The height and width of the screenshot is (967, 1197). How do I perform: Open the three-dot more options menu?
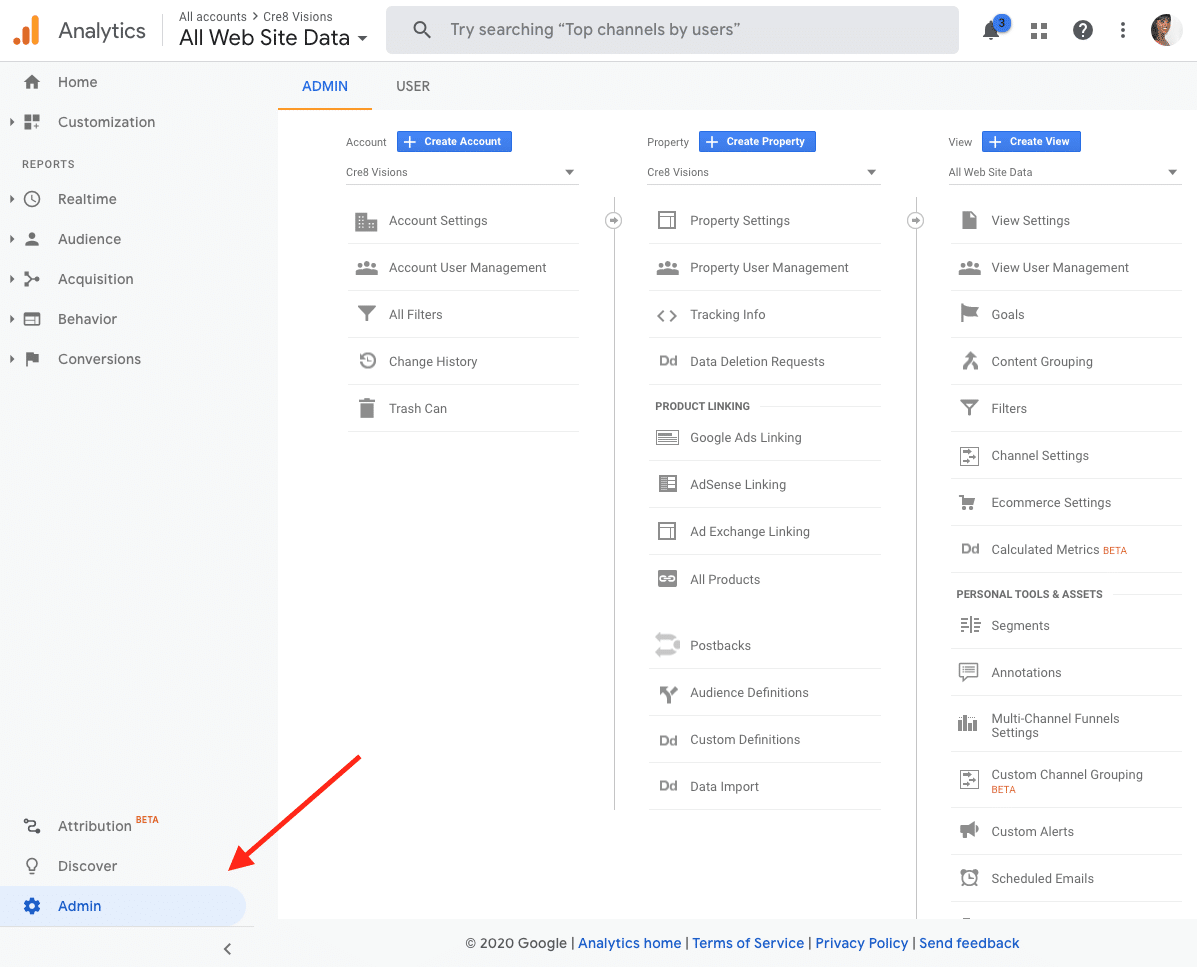click(x=1122, y=30)
